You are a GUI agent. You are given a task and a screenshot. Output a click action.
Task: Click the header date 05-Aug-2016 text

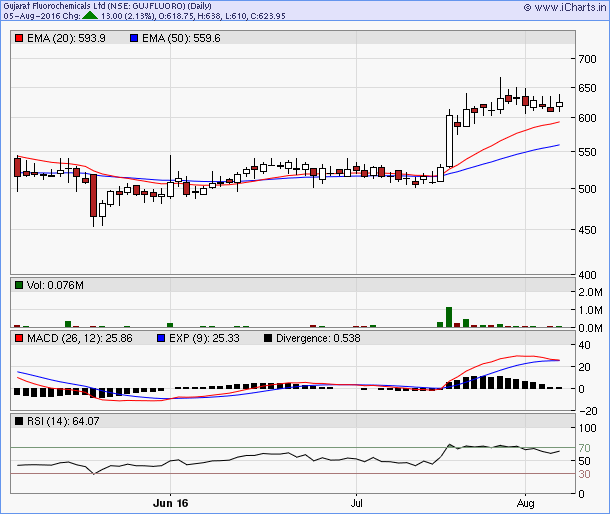pos(30,16)
